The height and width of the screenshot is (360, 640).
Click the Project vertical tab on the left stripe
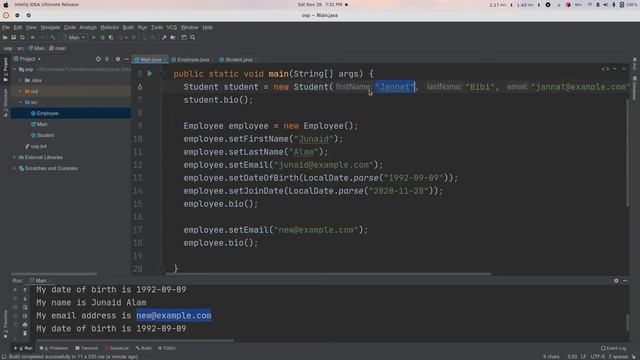point(5,69)
